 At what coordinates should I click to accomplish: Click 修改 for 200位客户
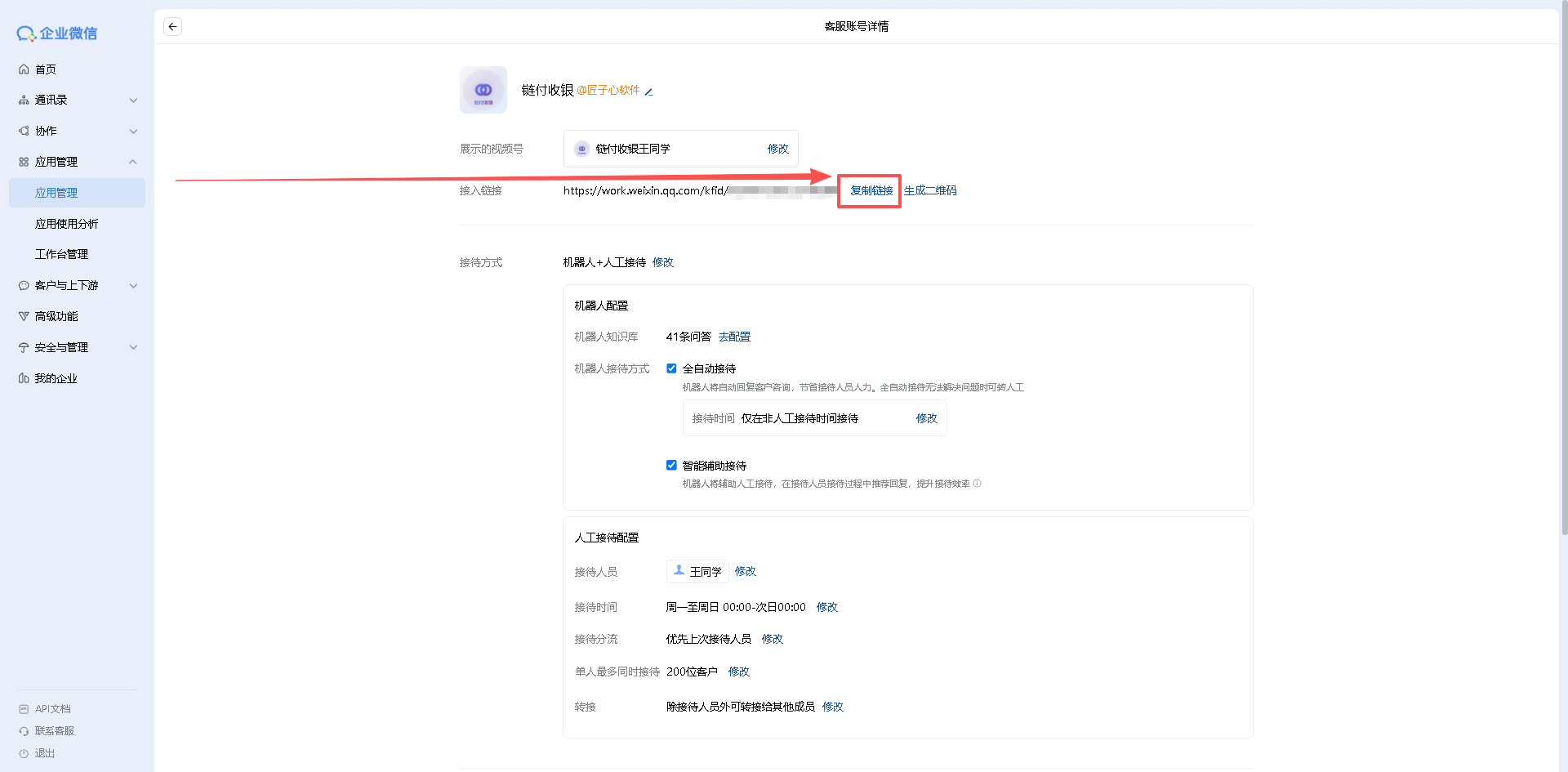738,672
